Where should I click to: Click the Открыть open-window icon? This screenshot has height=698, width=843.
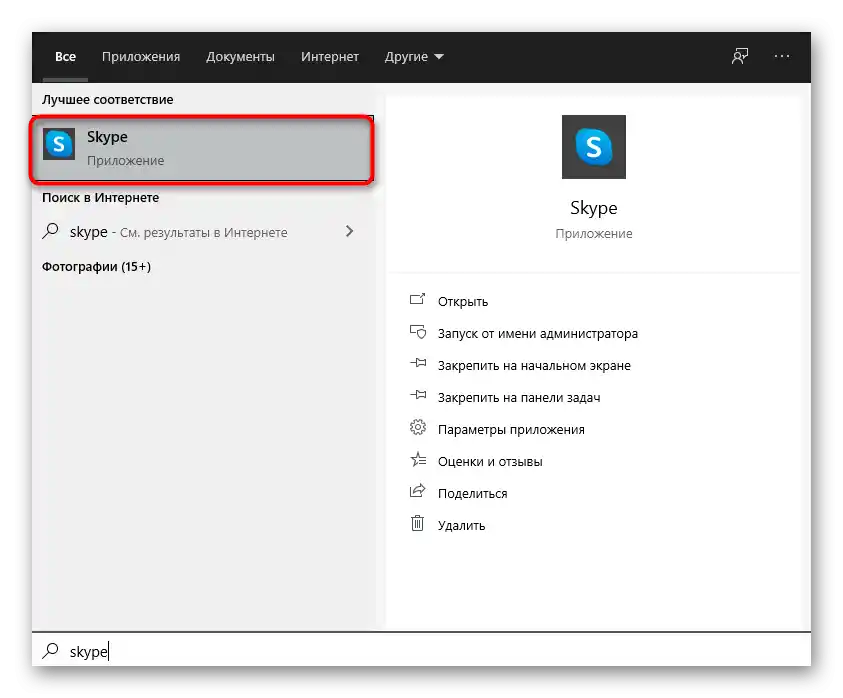418,300
